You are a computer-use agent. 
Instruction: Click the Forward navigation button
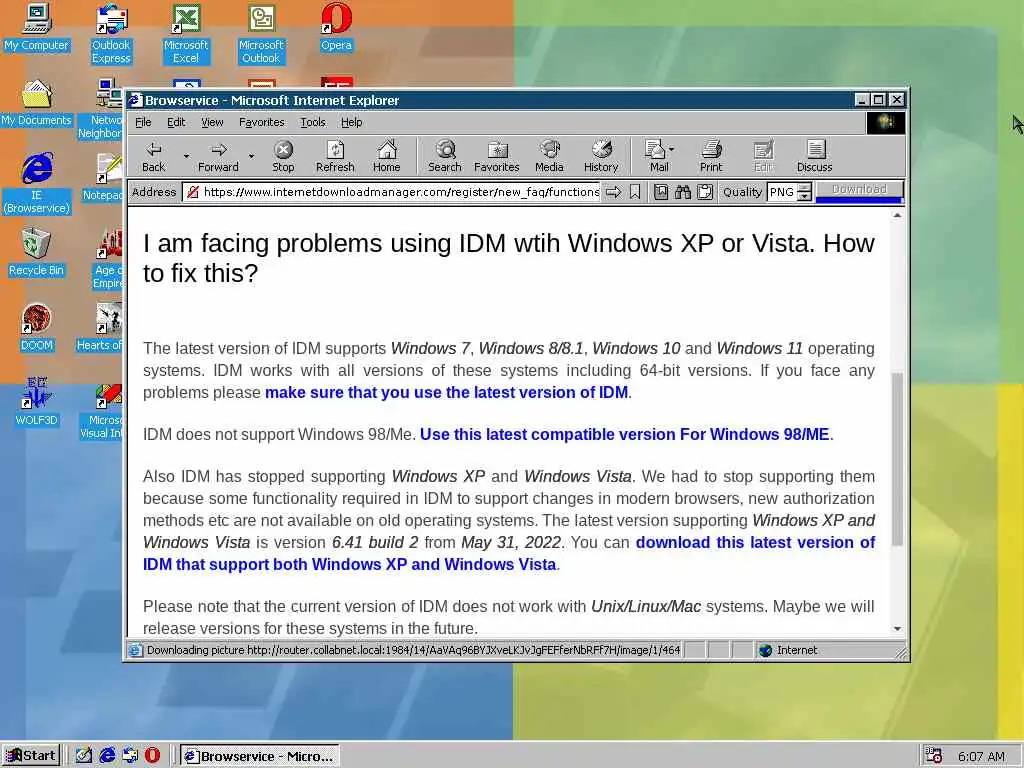click(218, 157)
